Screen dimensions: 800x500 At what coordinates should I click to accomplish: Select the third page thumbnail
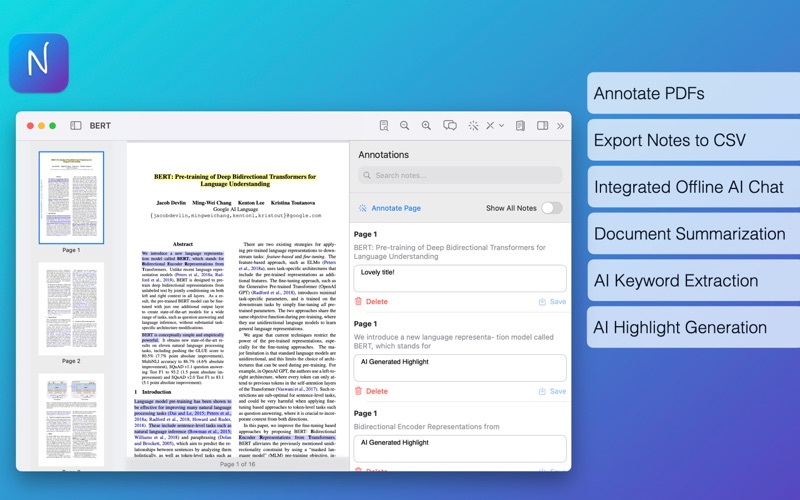coord(71,420)
